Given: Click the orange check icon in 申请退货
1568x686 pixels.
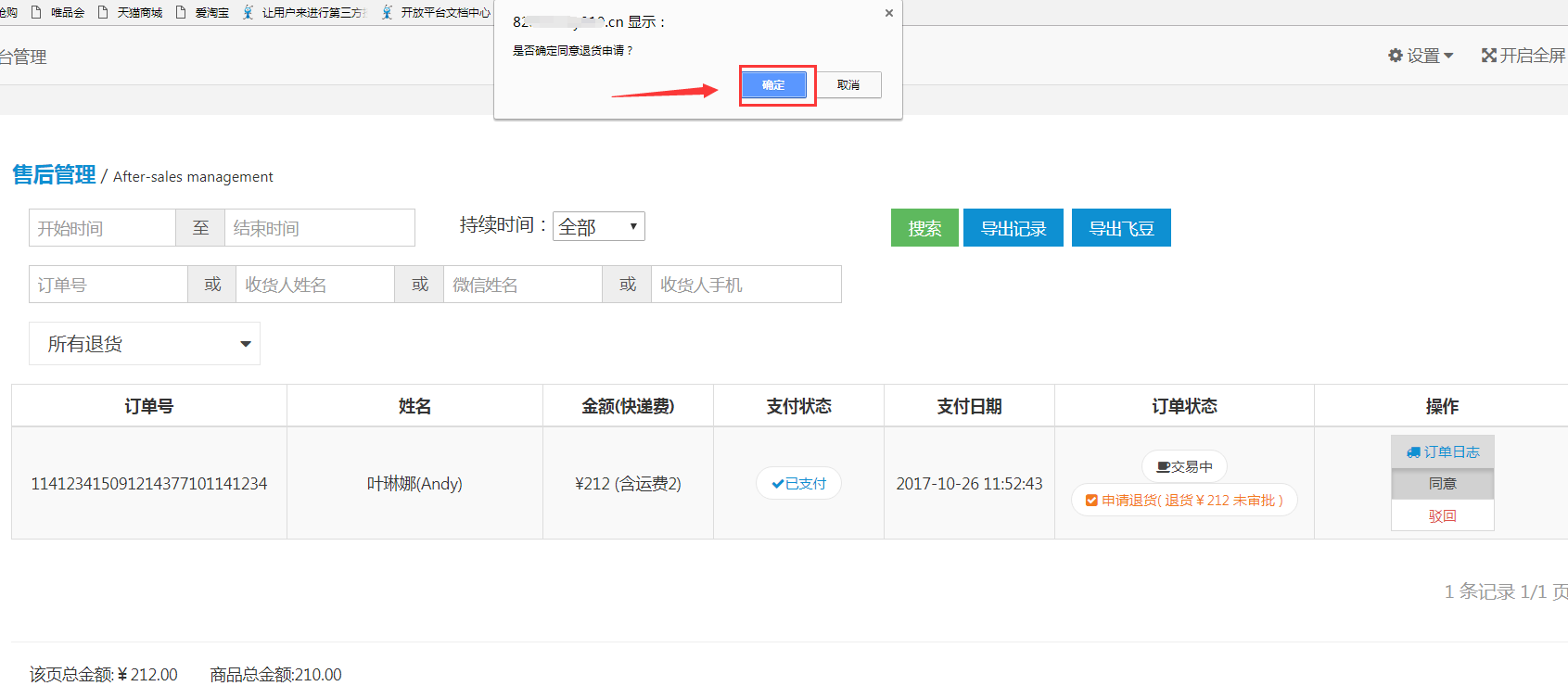Looking at the screenshot, I should click(x=1091, y=501).
